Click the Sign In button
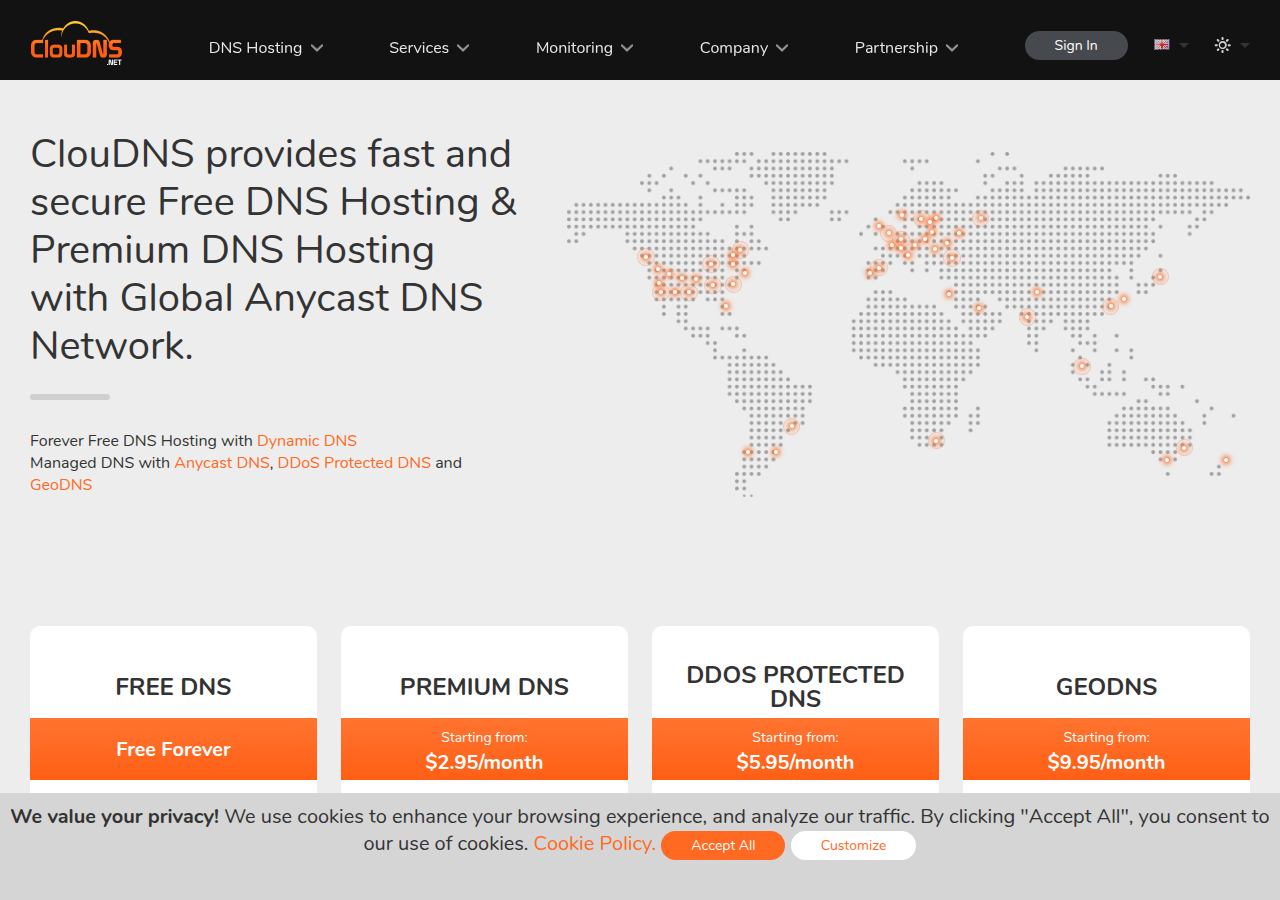The width and height of the screenshot is (1280, 900). pyautogui.click(x=1076, y=45)
